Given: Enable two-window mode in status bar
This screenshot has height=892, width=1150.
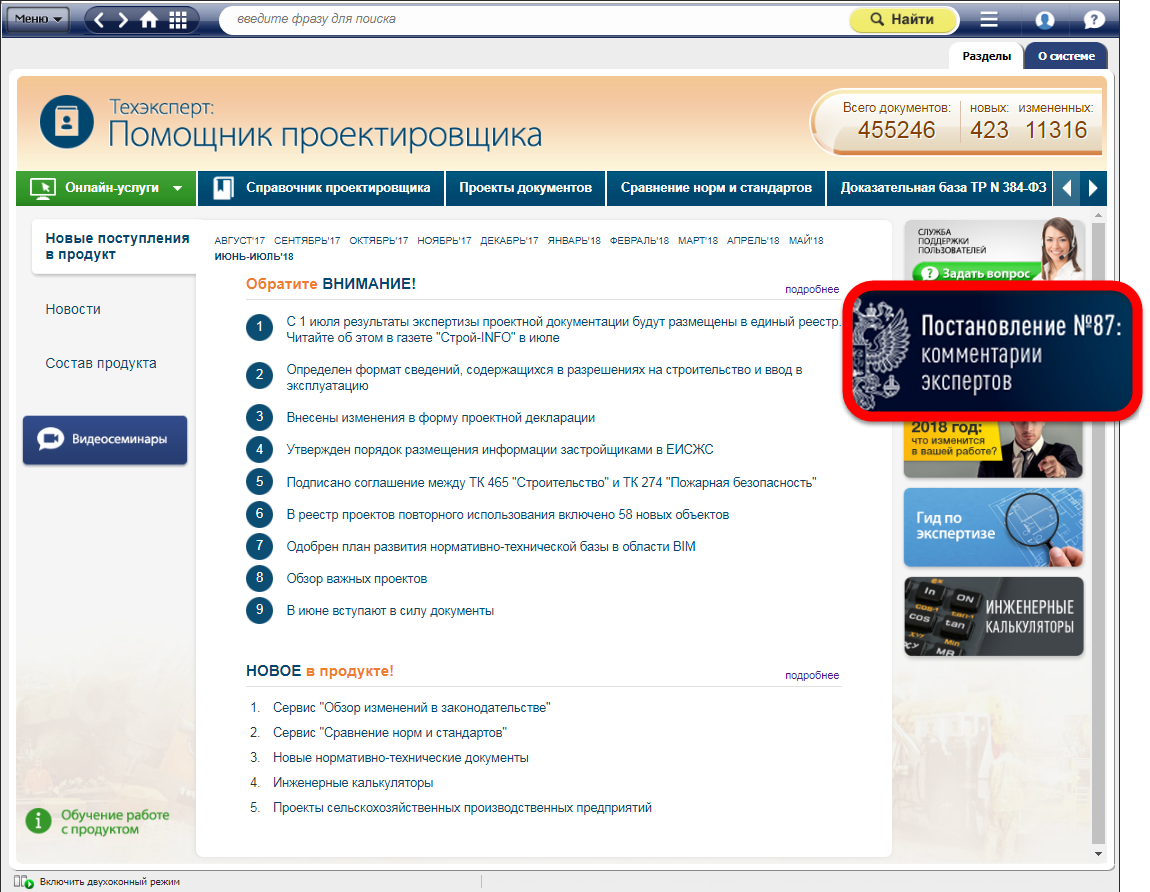Looking at the screenshot, I should pyautogui.click(x=100, y=882).
